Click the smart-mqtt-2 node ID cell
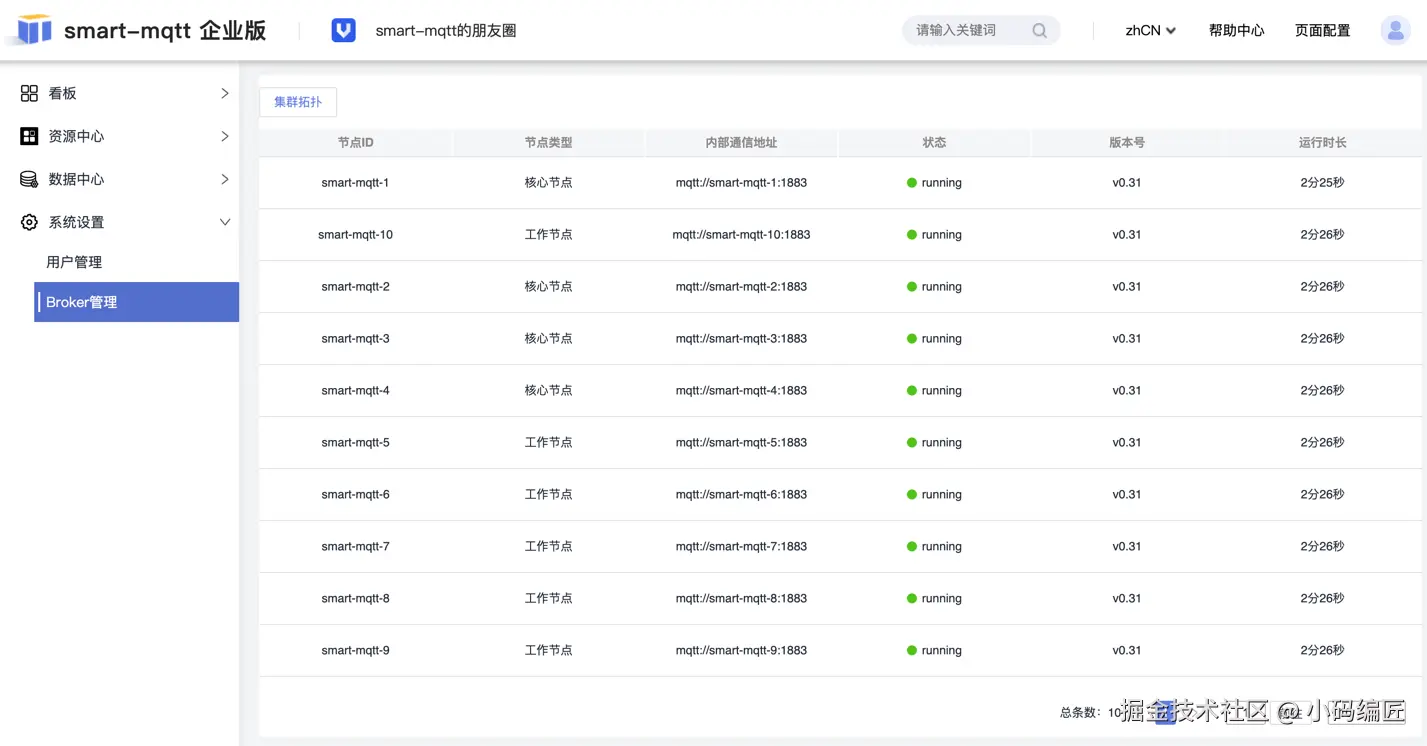This screenshot has width=1427, height=746. coord(355,287)
